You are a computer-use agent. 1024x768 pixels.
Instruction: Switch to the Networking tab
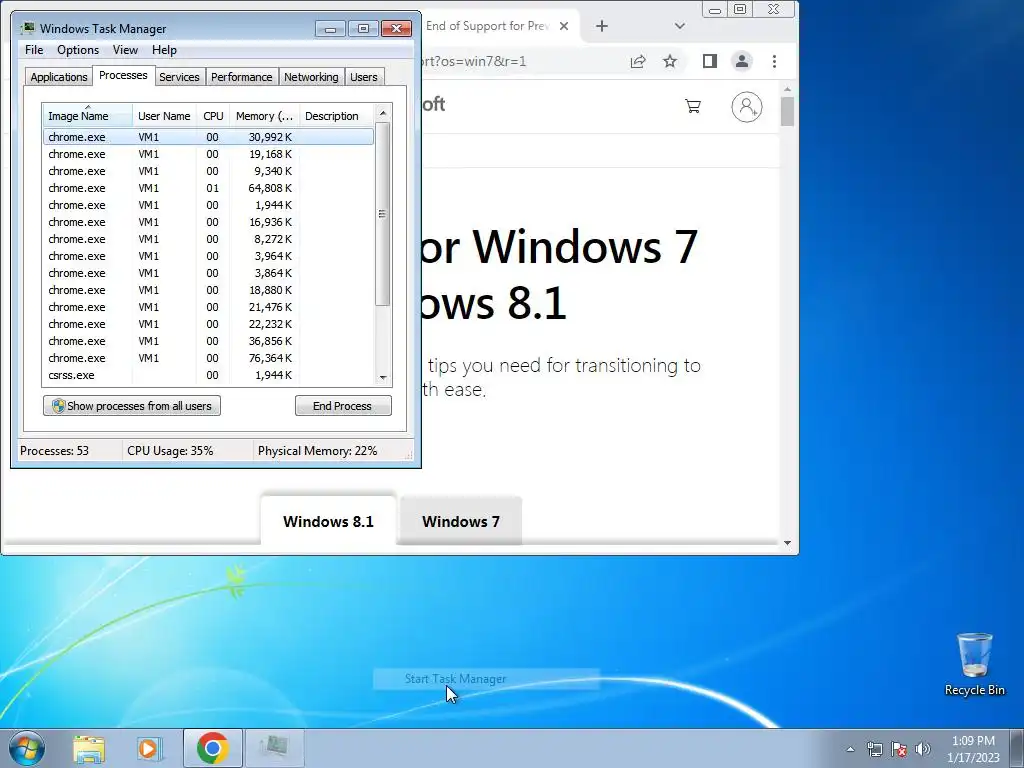[312, 77]
